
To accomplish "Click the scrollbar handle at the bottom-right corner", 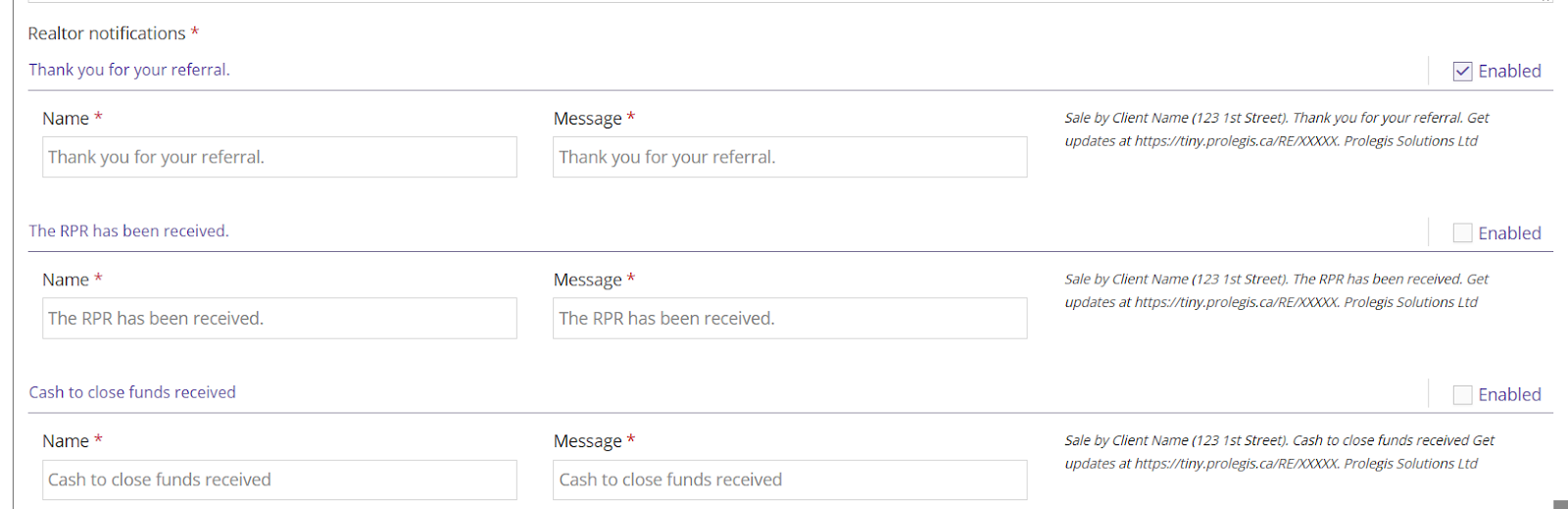I will coord(1560,504).
